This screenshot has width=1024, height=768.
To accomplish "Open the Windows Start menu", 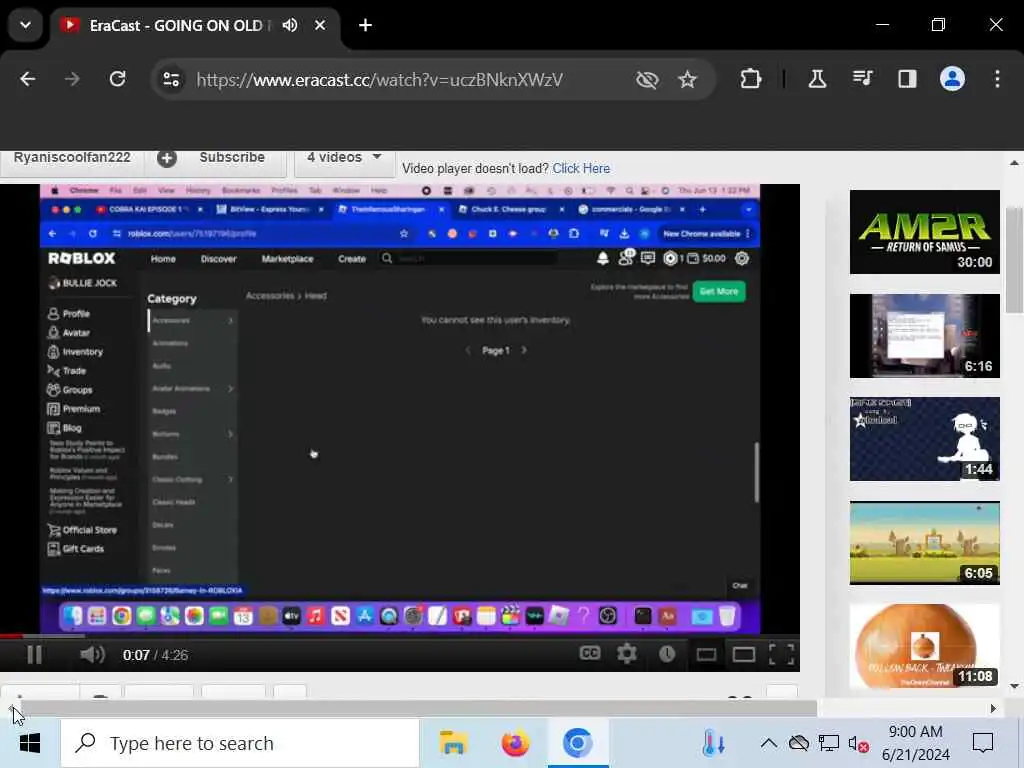I will (30, 743).
